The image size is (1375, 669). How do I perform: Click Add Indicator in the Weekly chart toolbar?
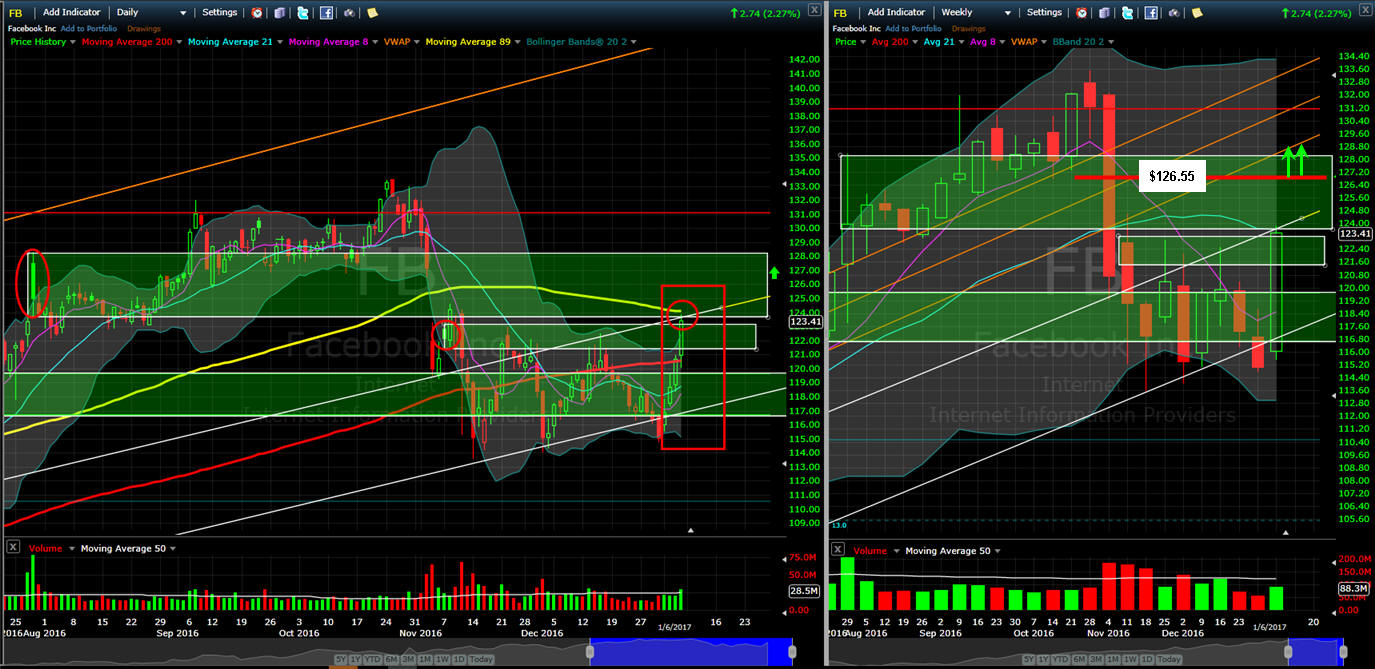coord(896,13)
